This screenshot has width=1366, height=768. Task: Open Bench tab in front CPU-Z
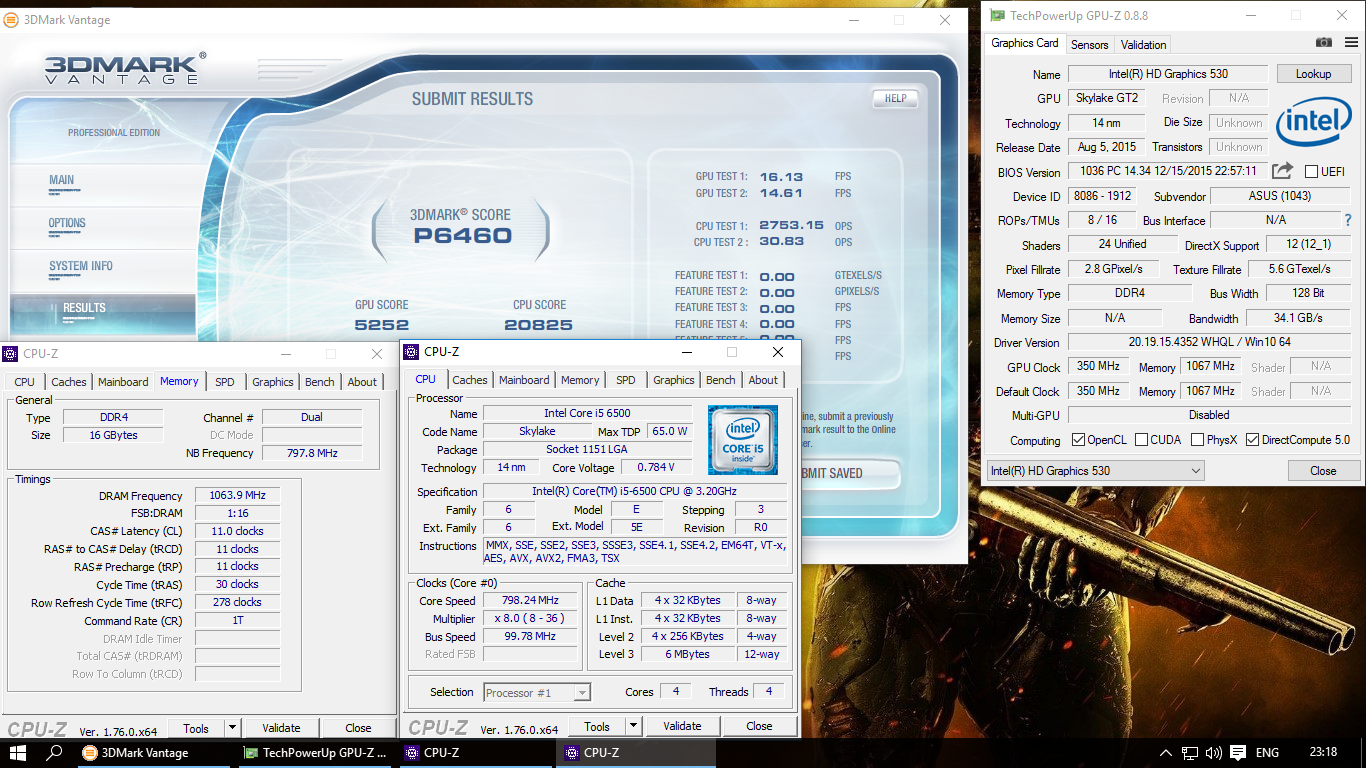[x=720, y=380]
